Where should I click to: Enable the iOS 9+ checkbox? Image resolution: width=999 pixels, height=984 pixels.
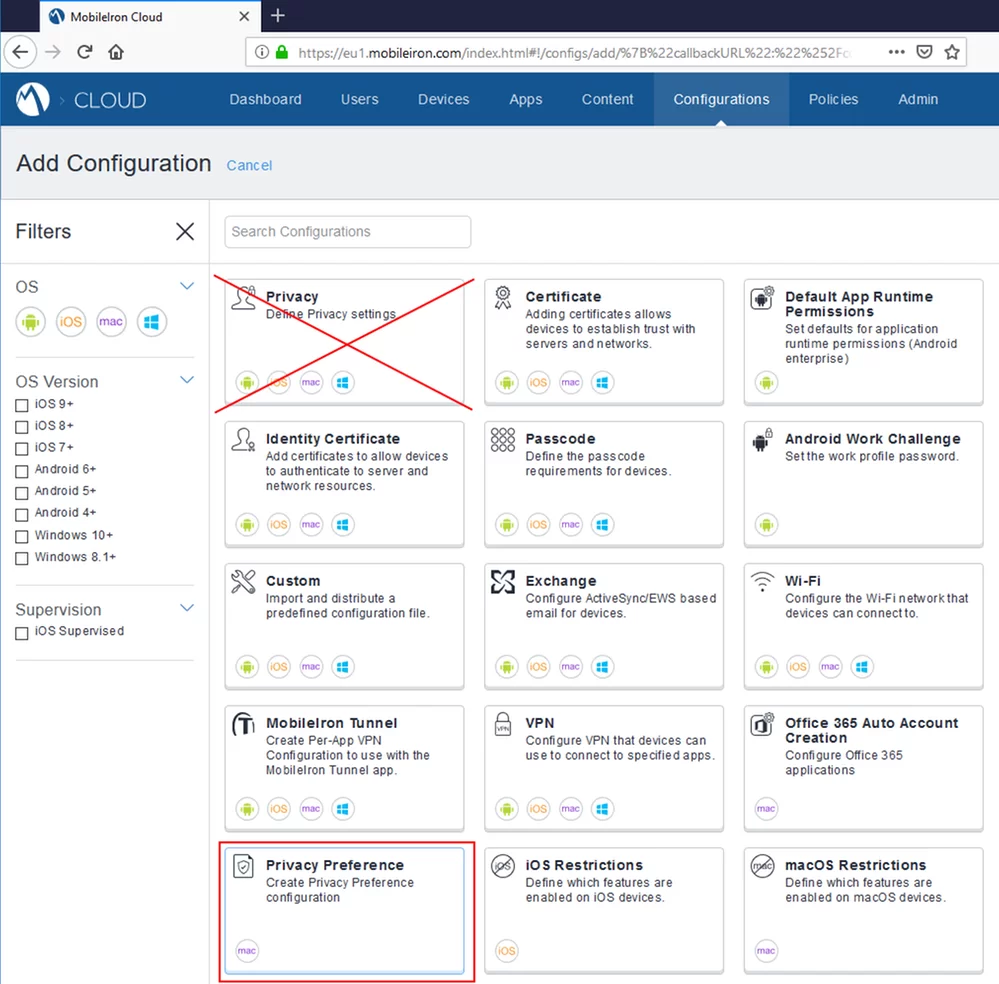click(x=22, y=405)
